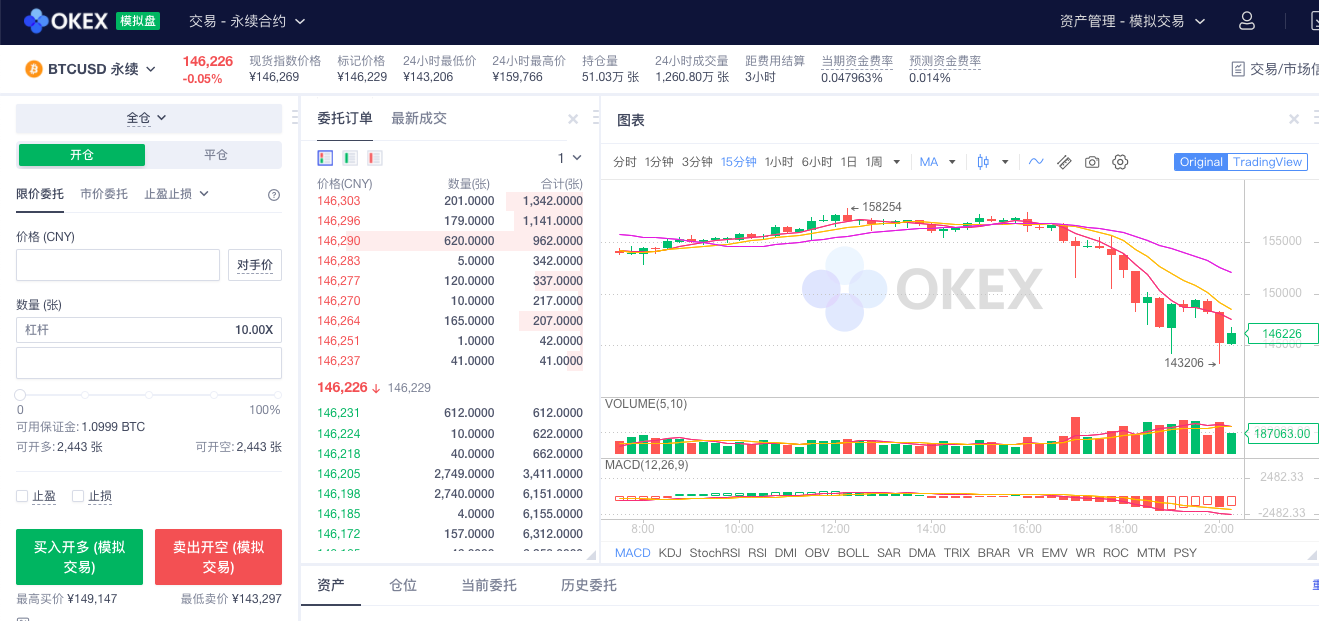
Task: Select the 1小时 chart interval
Action: click(779, 162)
